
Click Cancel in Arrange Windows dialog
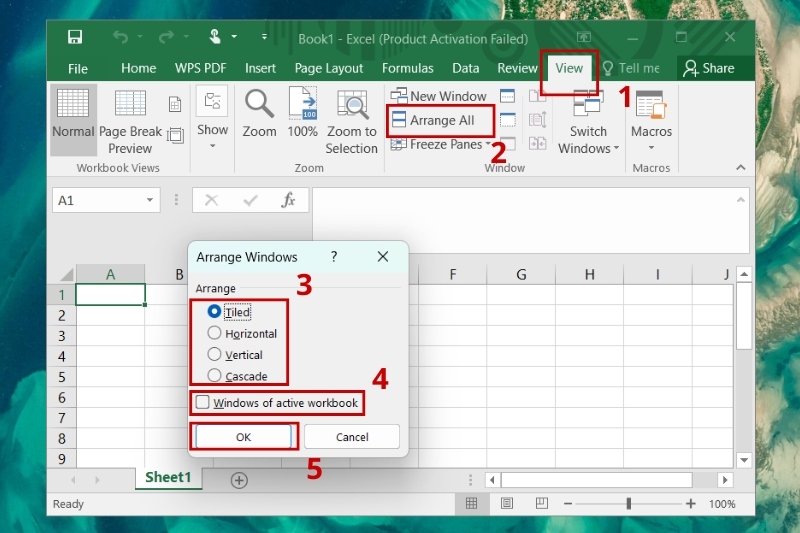point(352,437)
